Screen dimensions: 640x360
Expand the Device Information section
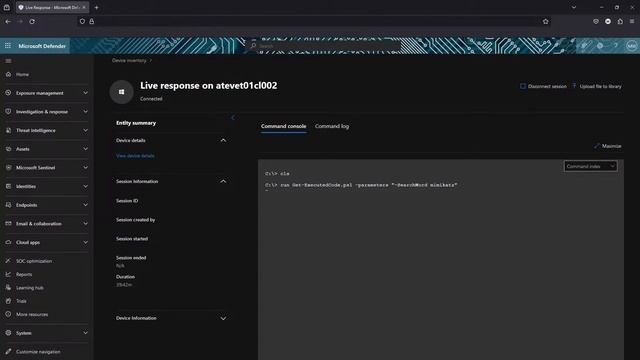223,318
